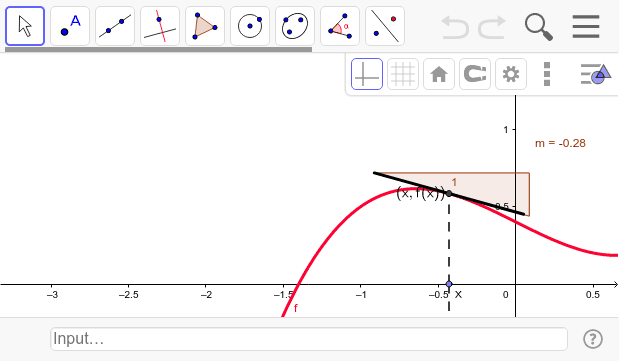620x362 pixels.
Task: Click the tangent point (x, f(x))
Action: coord(449,194)
